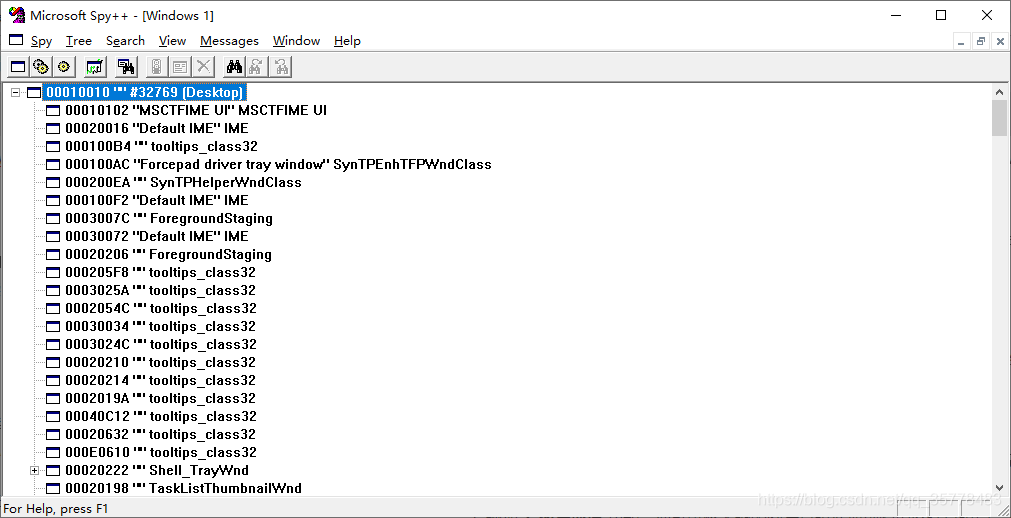Select 00020206 ForegroundStaging row
The width and height of the screenshot is (1011, 518).
168,255
